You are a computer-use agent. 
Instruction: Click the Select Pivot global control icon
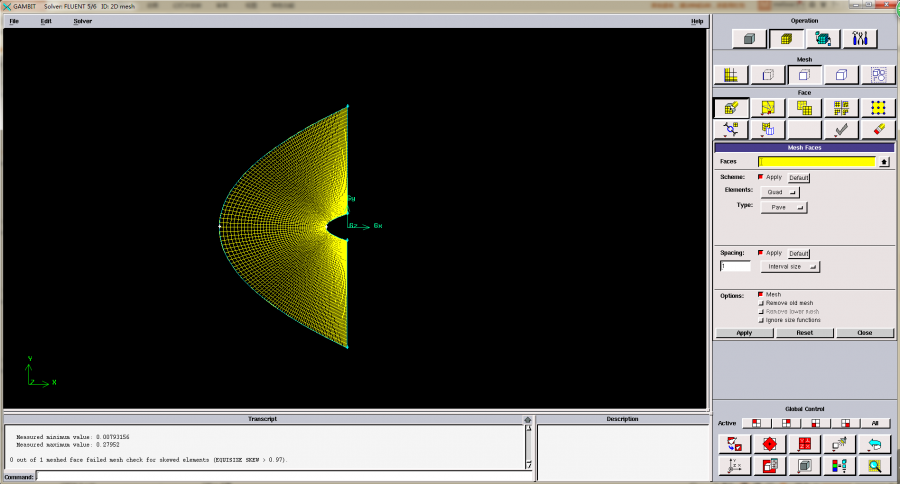click(x=770, y=444)
